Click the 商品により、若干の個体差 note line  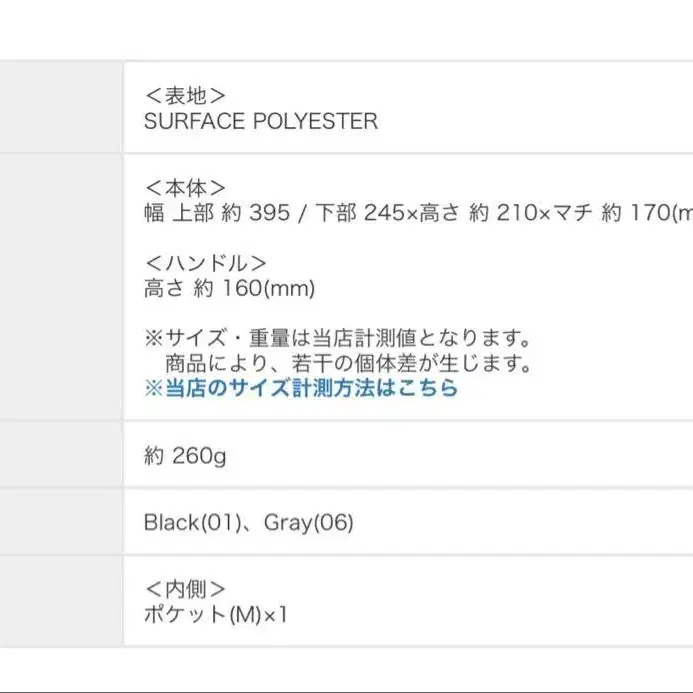(x=348, y=363)
